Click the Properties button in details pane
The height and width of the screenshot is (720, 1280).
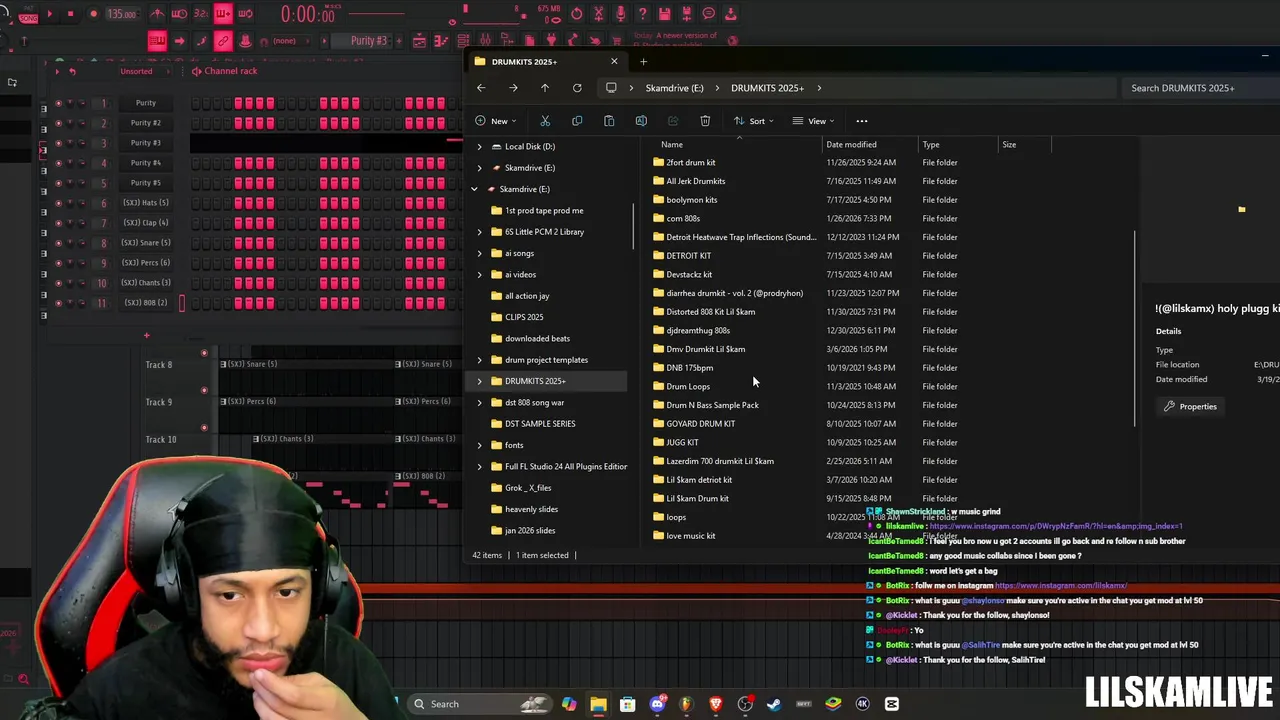coord(1190,407)
